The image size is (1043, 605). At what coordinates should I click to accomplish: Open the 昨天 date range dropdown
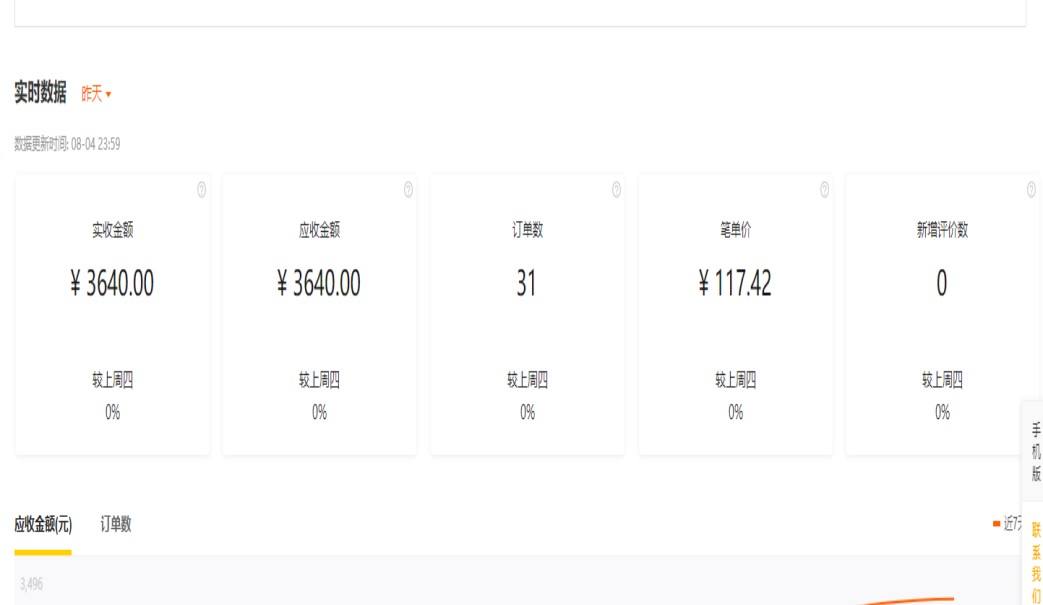click(96, 94)
